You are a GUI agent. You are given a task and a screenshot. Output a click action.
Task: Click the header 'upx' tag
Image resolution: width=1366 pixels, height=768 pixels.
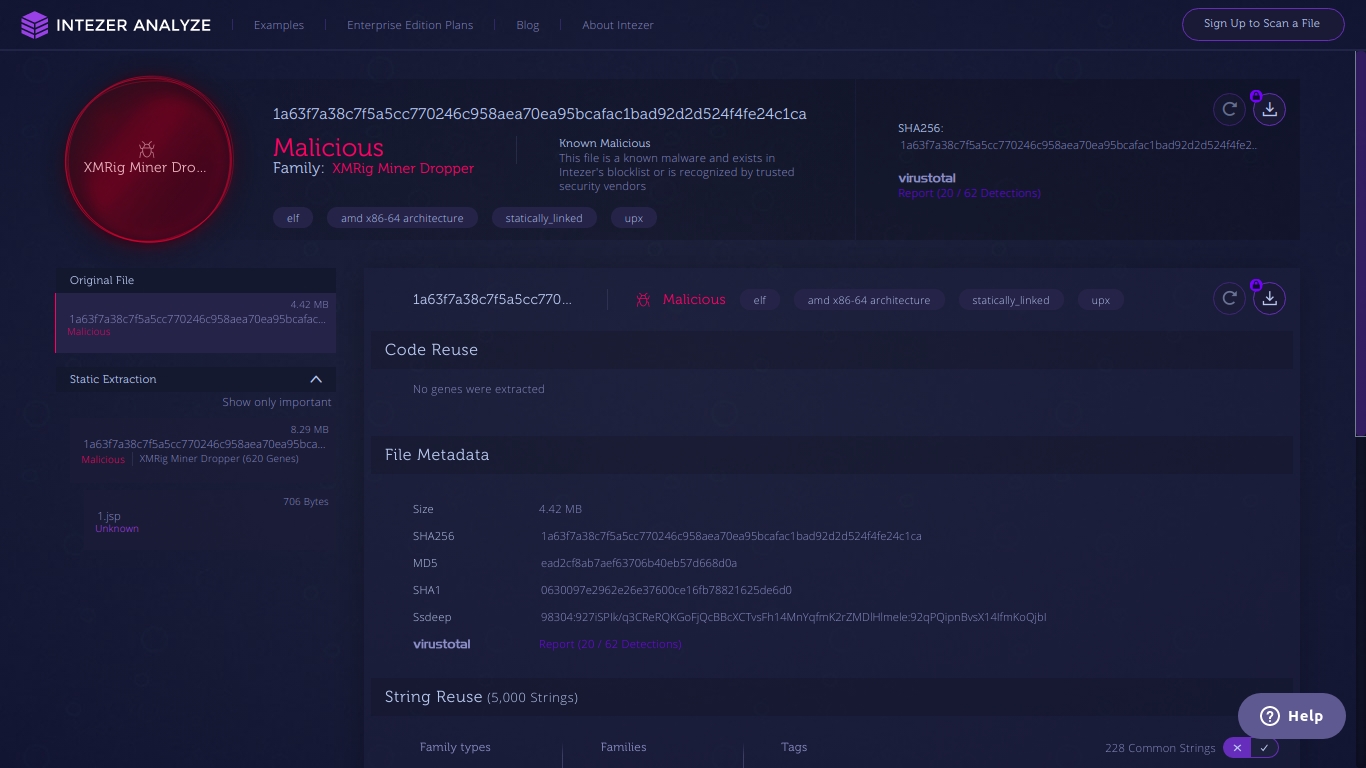[x=634, y=218]
